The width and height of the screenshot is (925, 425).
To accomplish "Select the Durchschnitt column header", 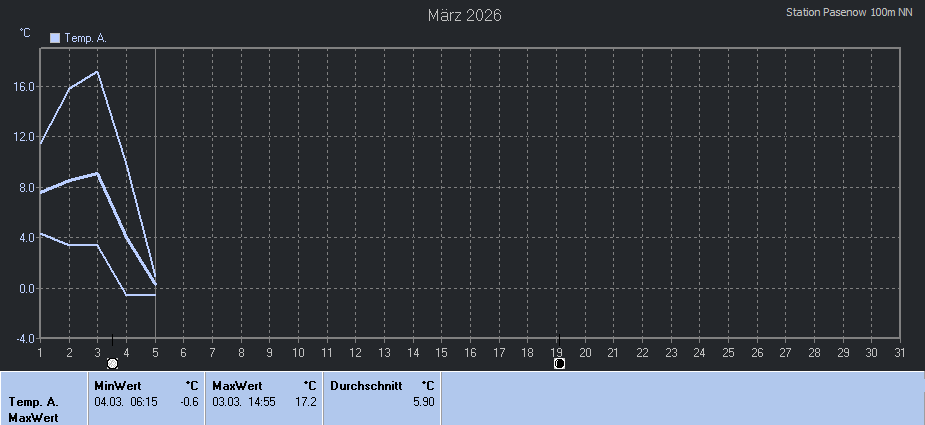I will (366, 385).
